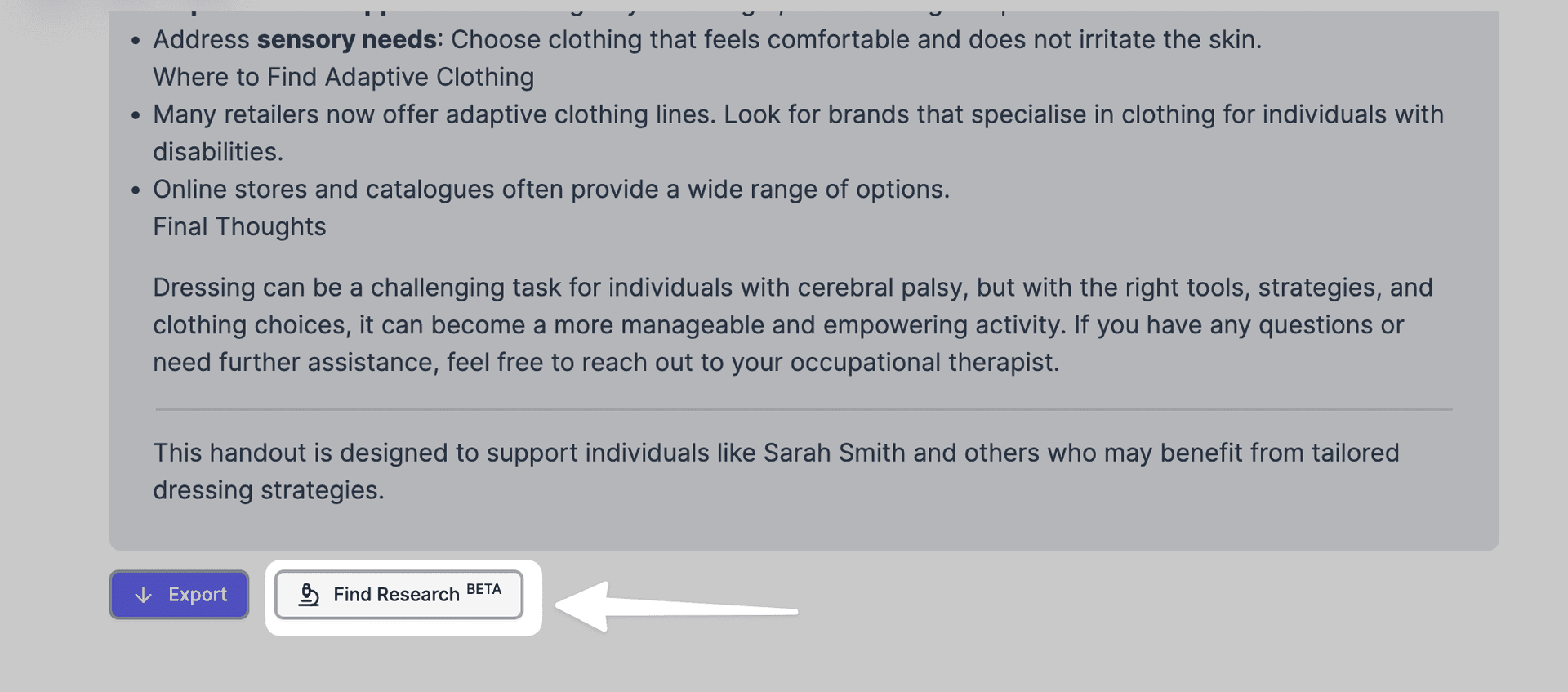The width and height of the screenshot is (1568, 692).
Task: Click the bullet dot before "Address sensory needs"
Action: point(136,40)
